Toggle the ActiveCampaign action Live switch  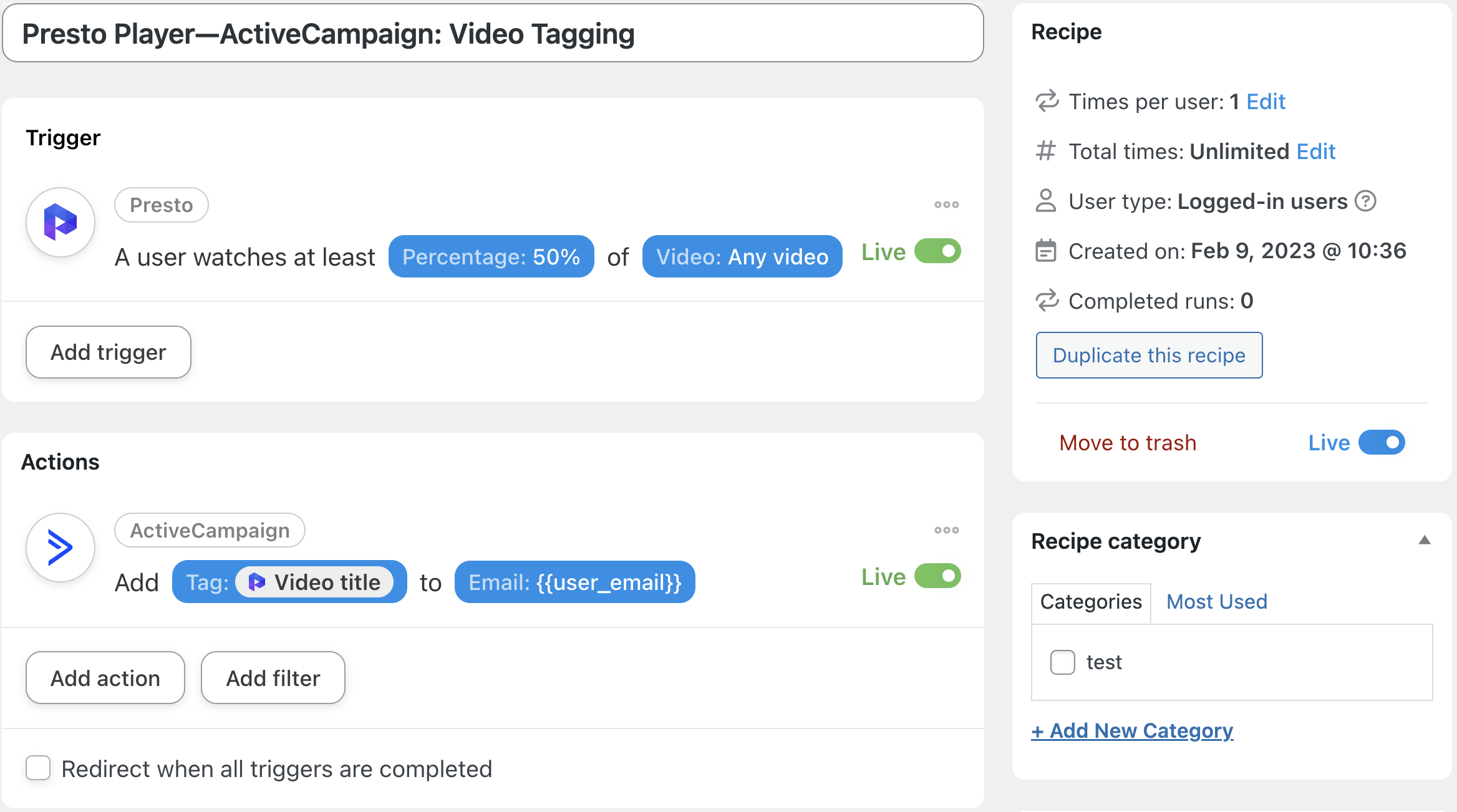[x=937, y=576]
